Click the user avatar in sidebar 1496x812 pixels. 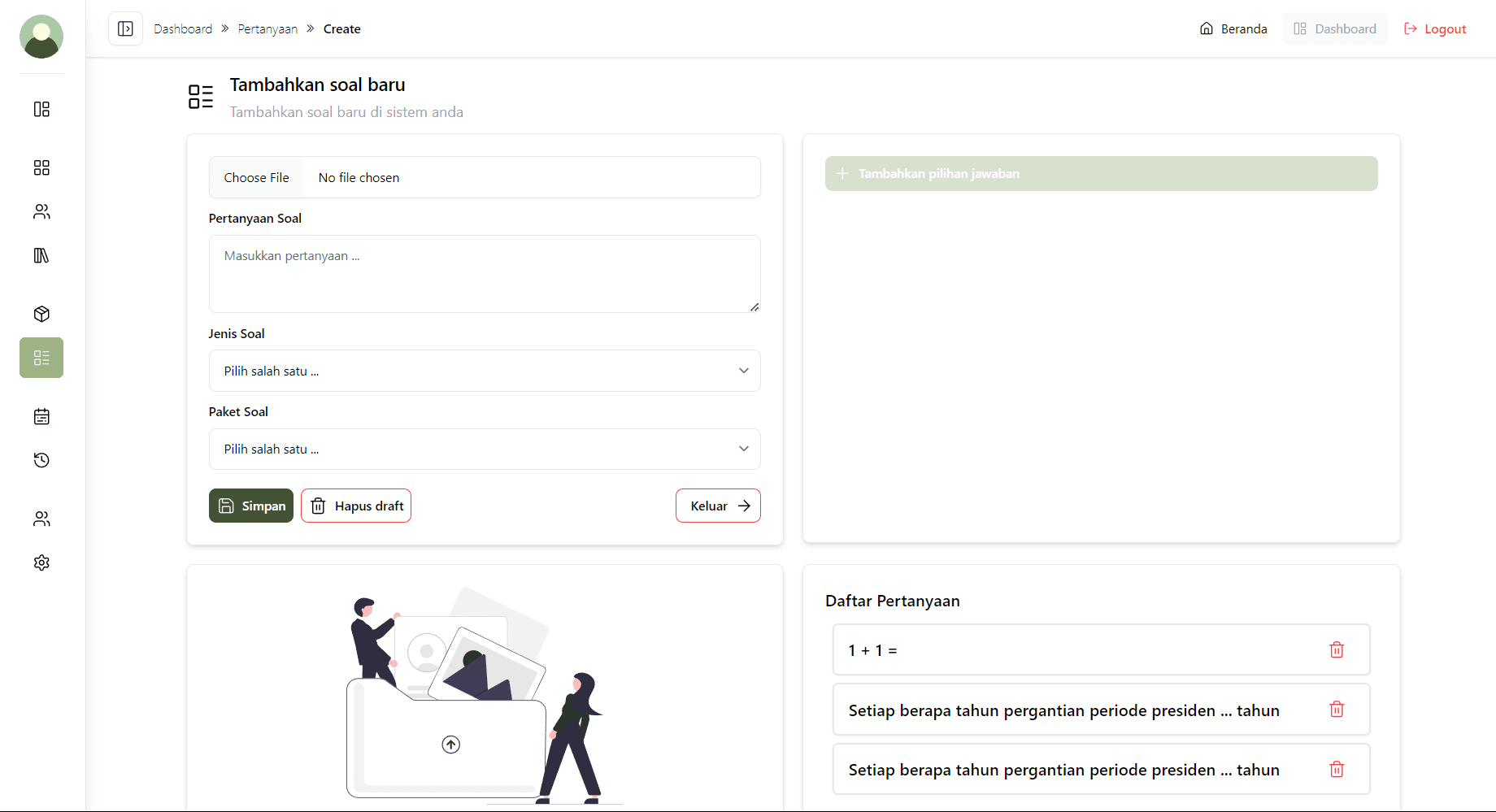click(x=41, y=37)
